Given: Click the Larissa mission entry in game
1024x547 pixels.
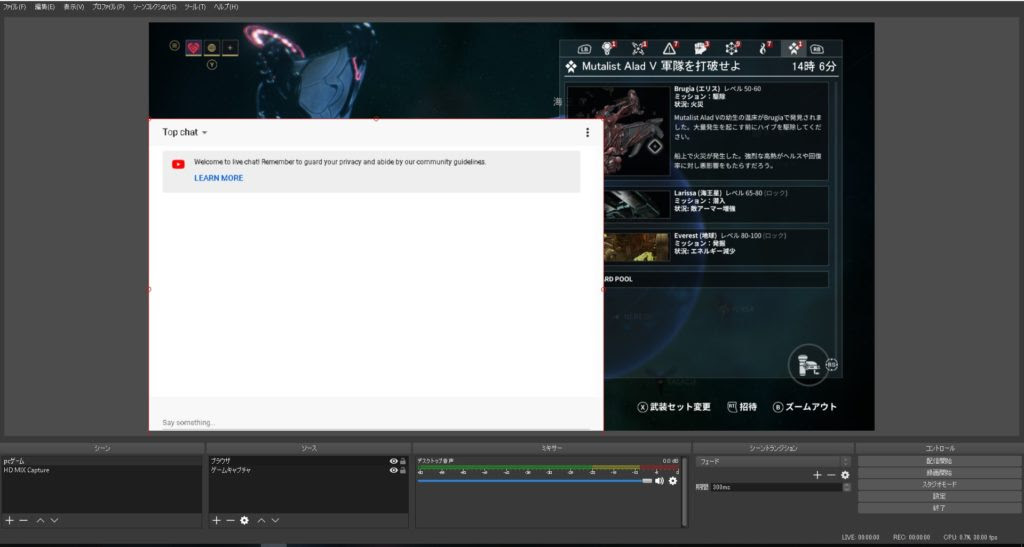Looking at the screenshot, I should (x=715, y=204).
